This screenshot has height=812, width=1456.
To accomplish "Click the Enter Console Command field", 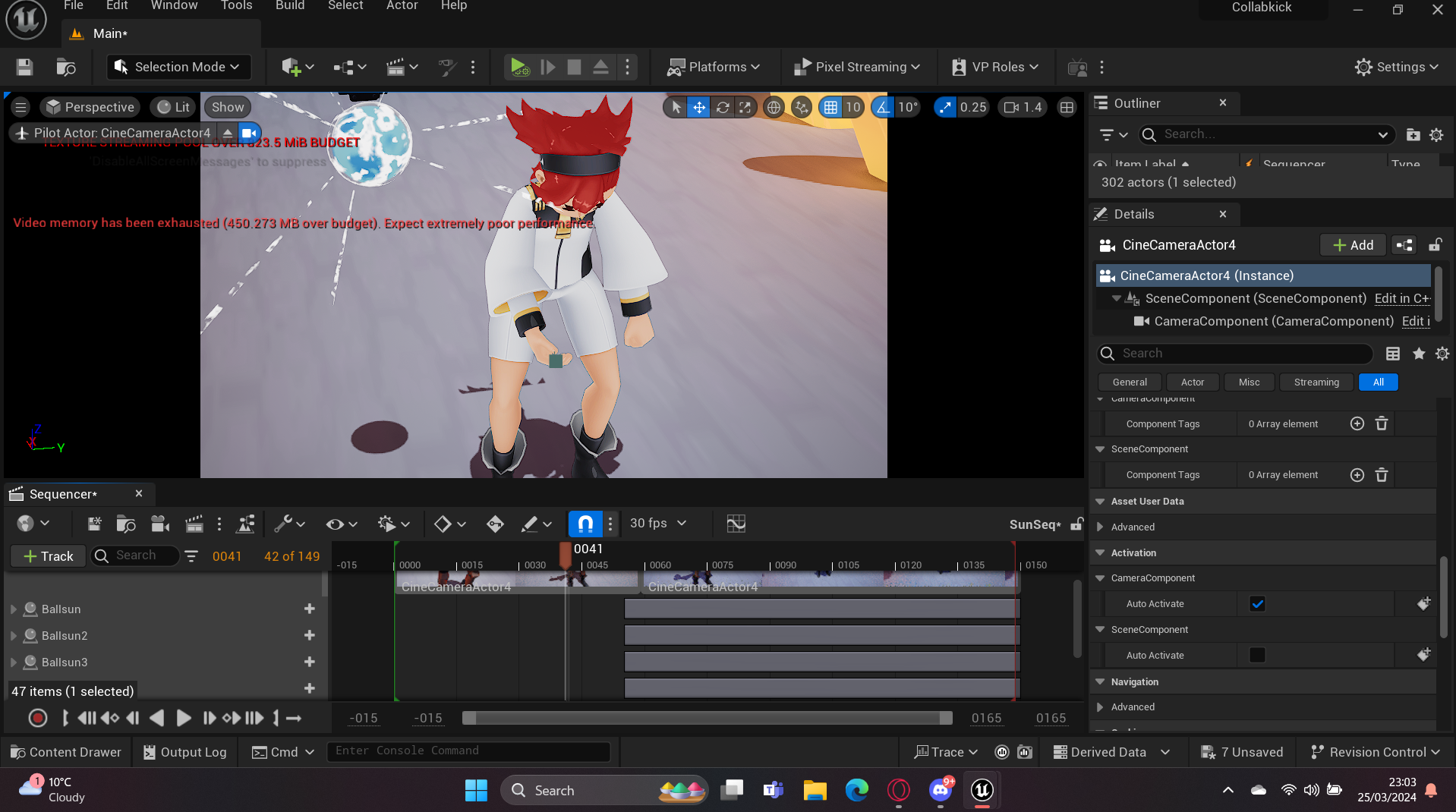I will click(468, 751).
